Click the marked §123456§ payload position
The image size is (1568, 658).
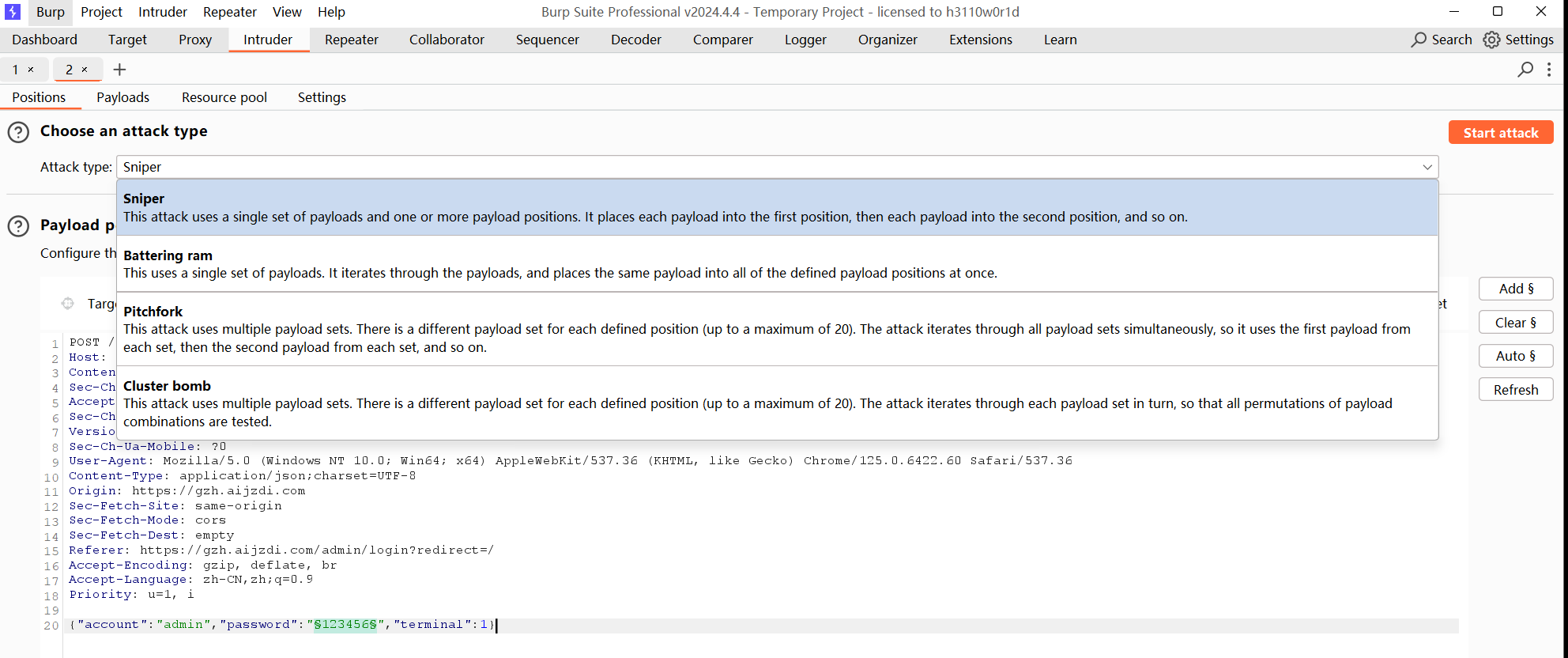click(x=345, y=625)
